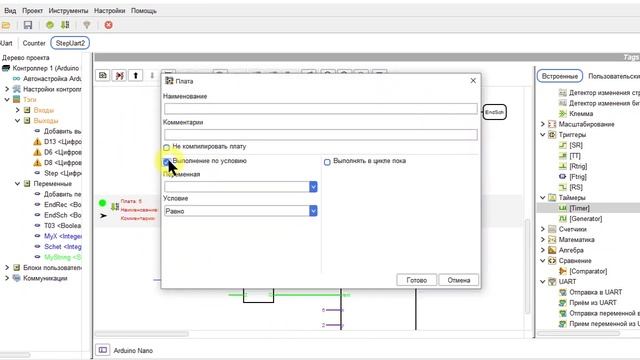Click the Клемма block icon
The height and width of the screenshot is (360, 640).
[562, 113]
